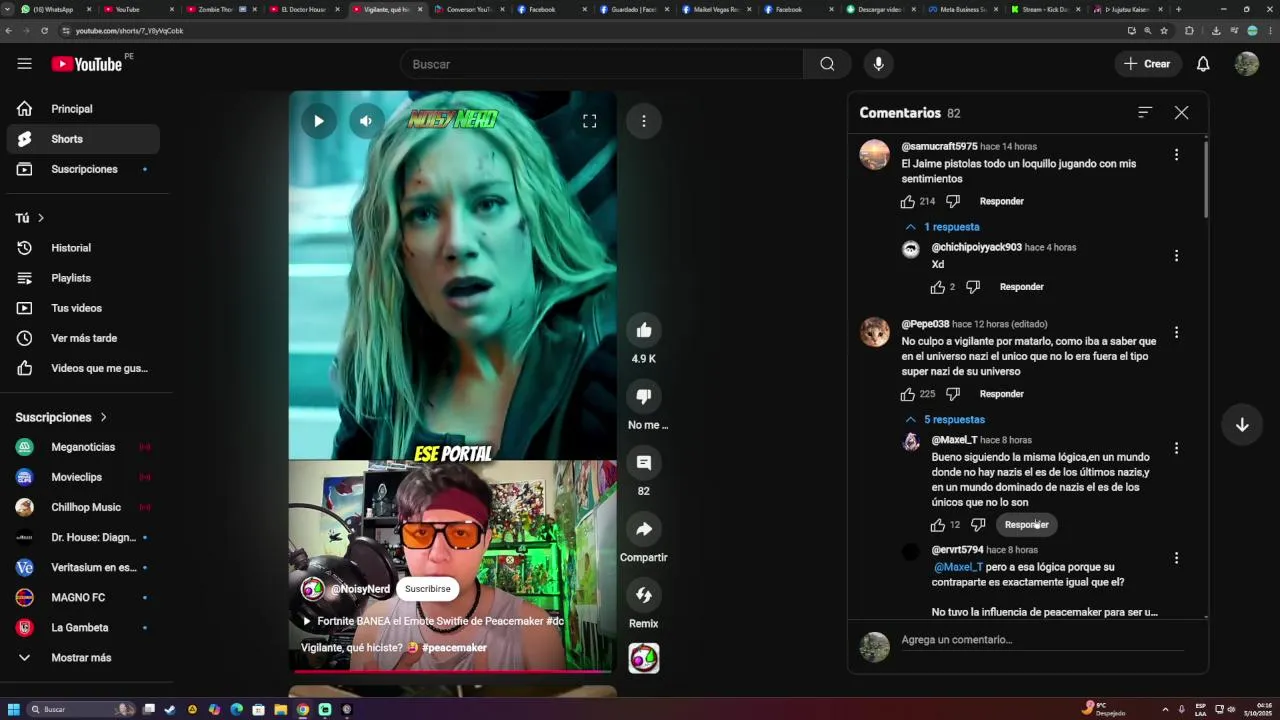Reply to Maxel_T's comment

coord(1026,525)
